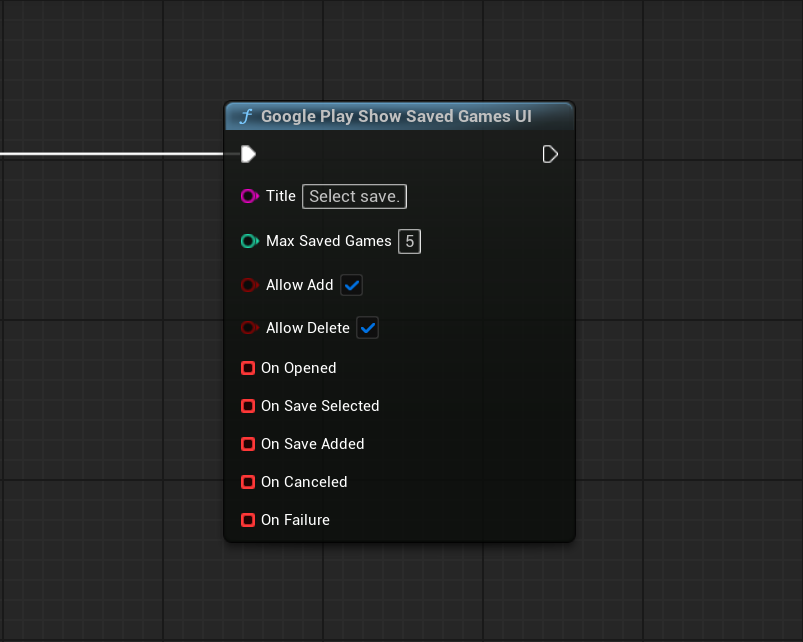The image size is (803, 642).
Task: Click the Title field reading 'Select save.'
Action: [x=354, y=197]
